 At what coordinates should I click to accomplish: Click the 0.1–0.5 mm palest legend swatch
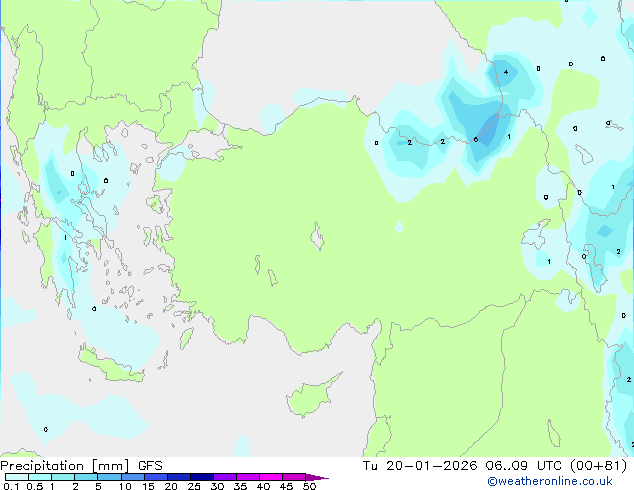point(17,477)
